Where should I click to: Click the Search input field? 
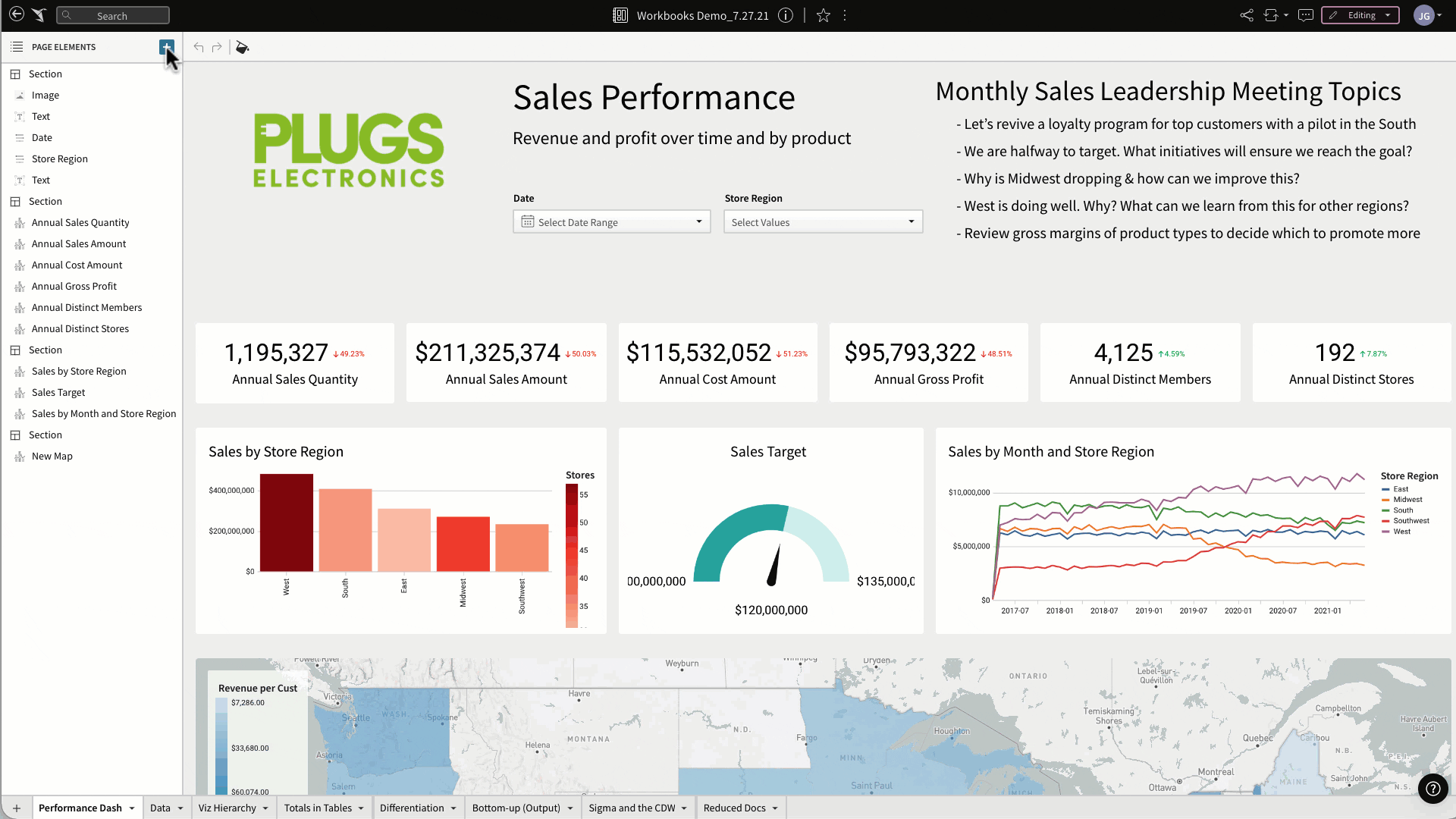click(113, 15)
